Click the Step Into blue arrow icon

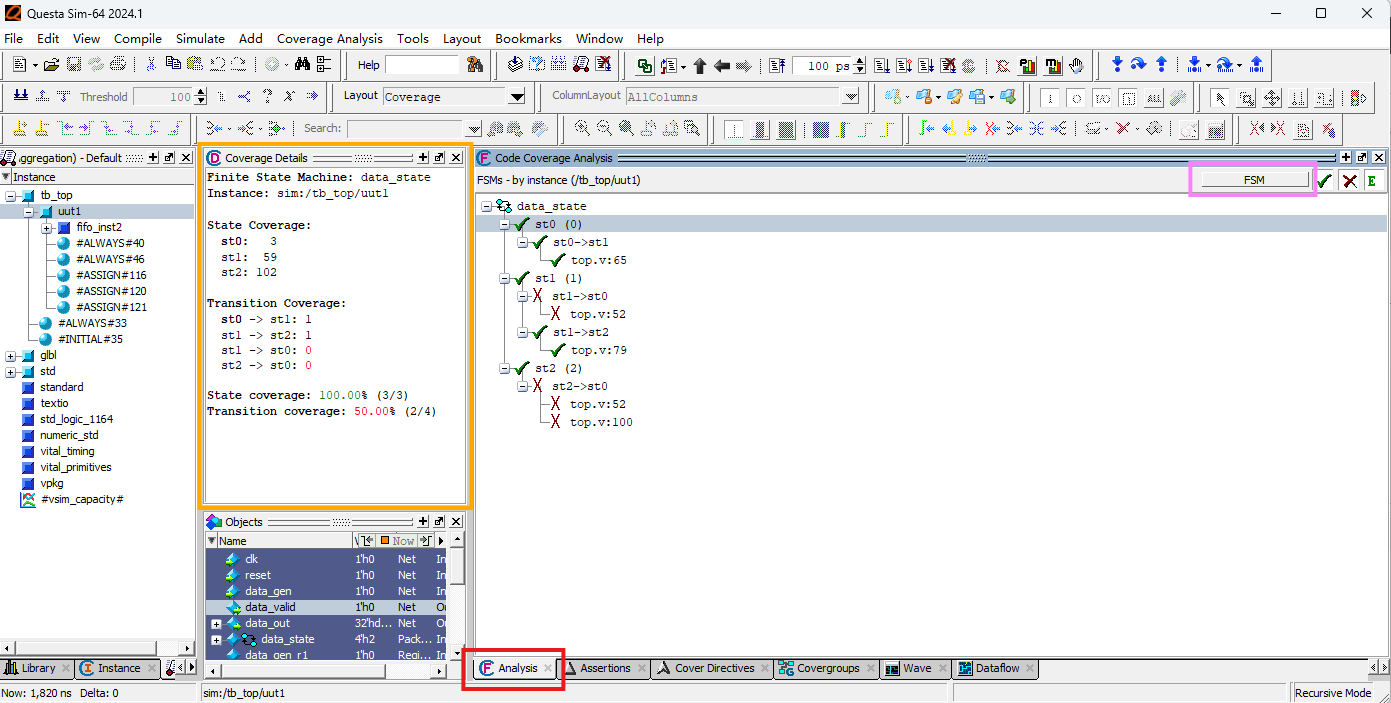coord(1117,64)
